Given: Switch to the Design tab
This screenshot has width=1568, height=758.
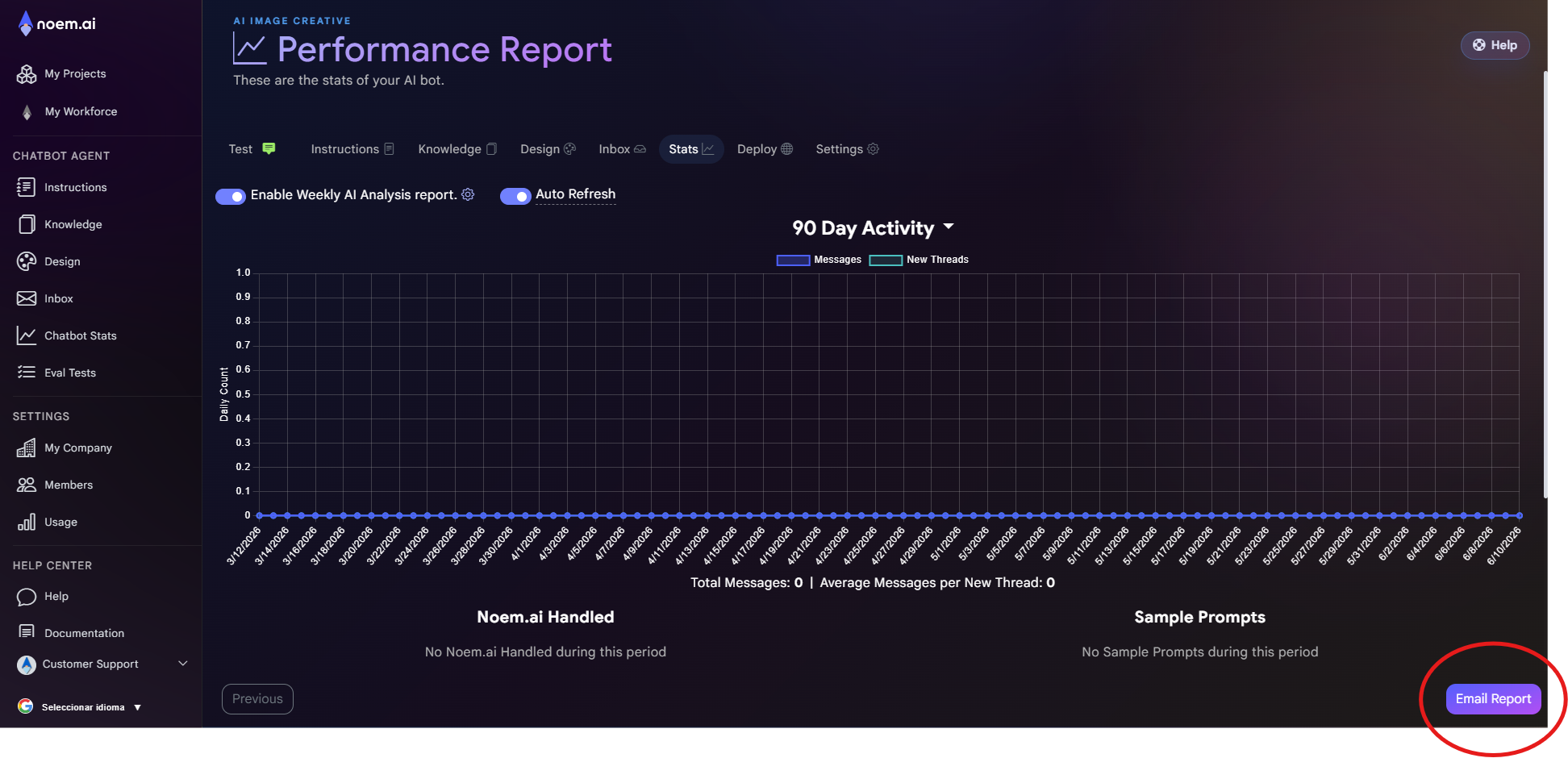Looking at the screenshot, I should point(548,149).
